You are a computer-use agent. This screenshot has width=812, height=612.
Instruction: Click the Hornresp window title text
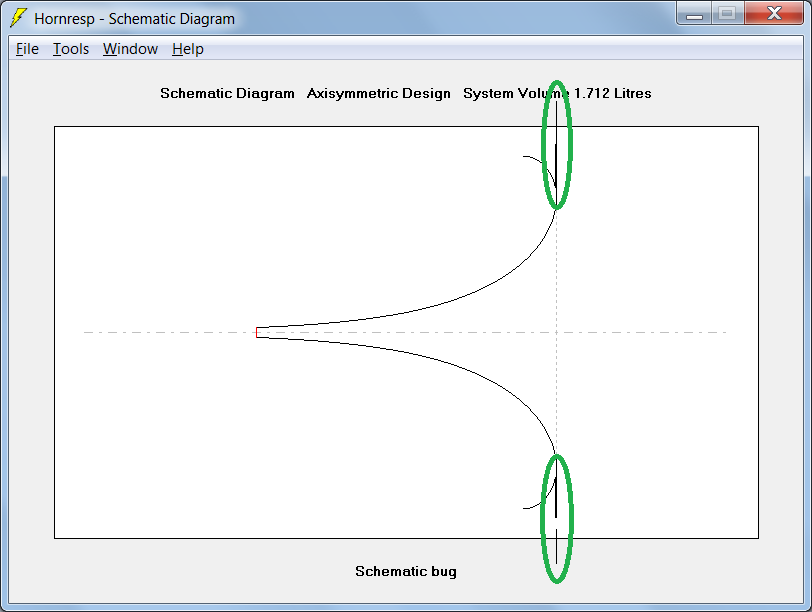pyautogui.click(x=135, y=19)
